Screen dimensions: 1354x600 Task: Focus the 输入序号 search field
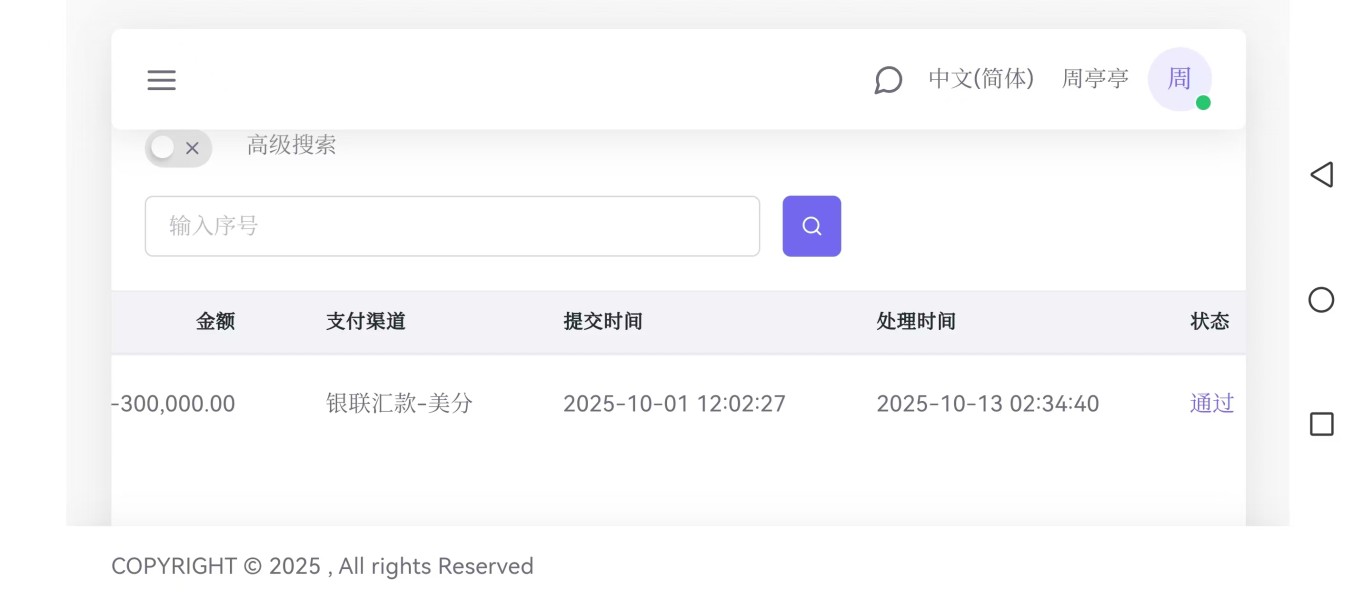tap(452, 226)
